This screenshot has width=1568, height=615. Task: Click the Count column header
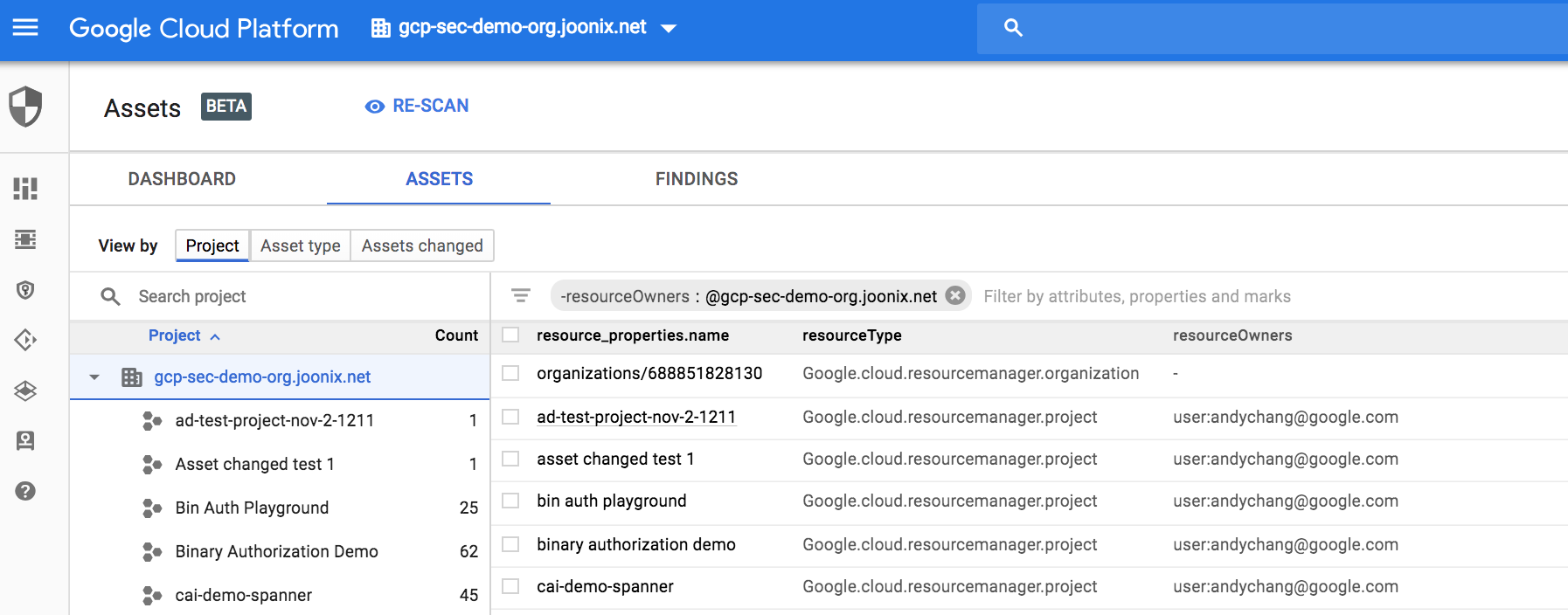coord(456,335)
